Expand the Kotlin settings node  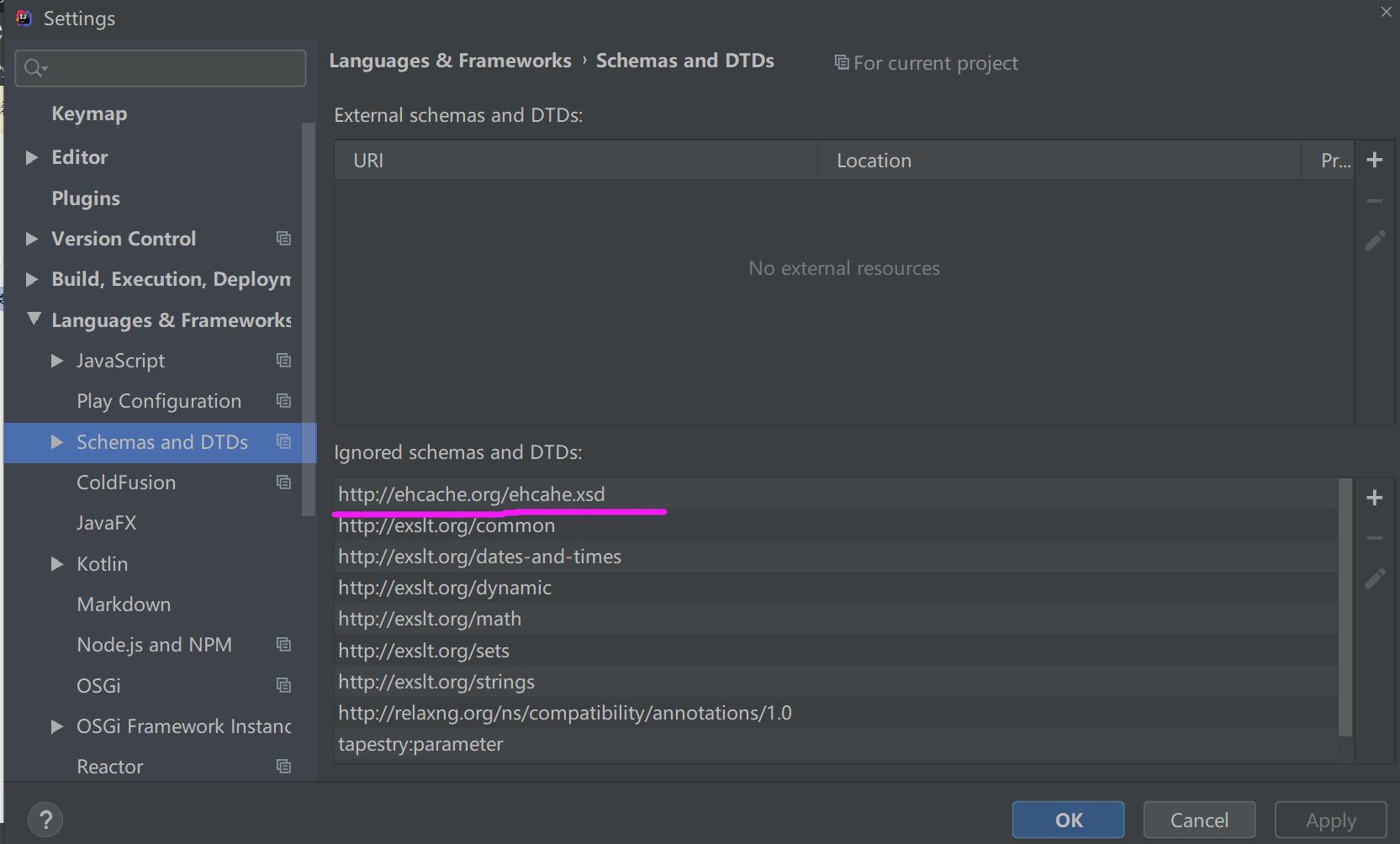pyautogui.click(x=57, y=564)
